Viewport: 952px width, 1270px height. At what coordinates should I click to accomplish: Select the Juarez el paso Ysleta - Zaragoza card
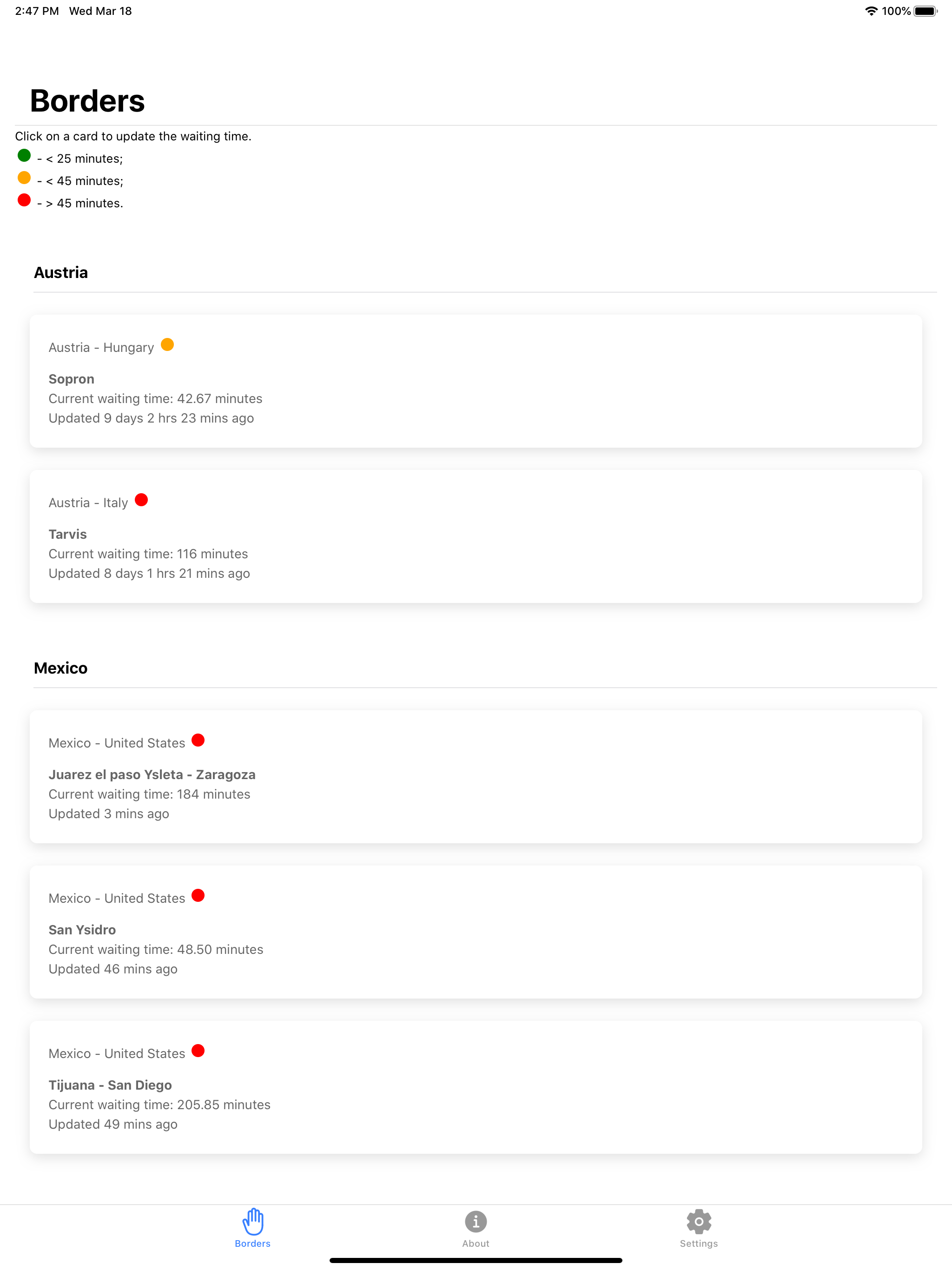tap(476, 777)
